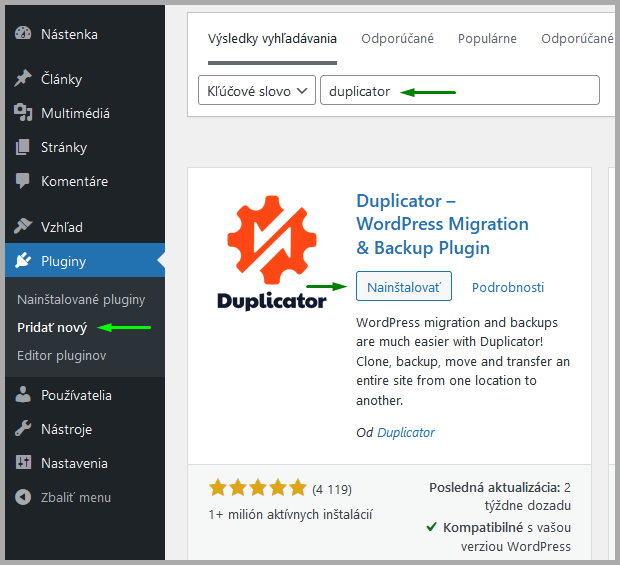The width and height of the screenshot is (620, 565).
Task: Click the Nástenka dashboard icon
Action: pos(23,34)
